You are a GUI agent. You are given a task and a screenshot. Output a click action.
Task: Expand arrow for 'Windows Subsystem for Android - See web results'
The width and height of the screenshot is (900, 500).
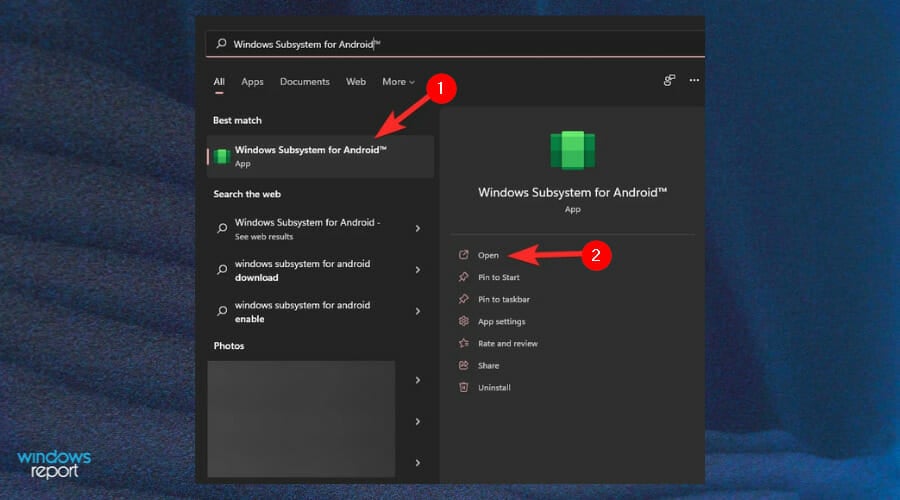417,228
